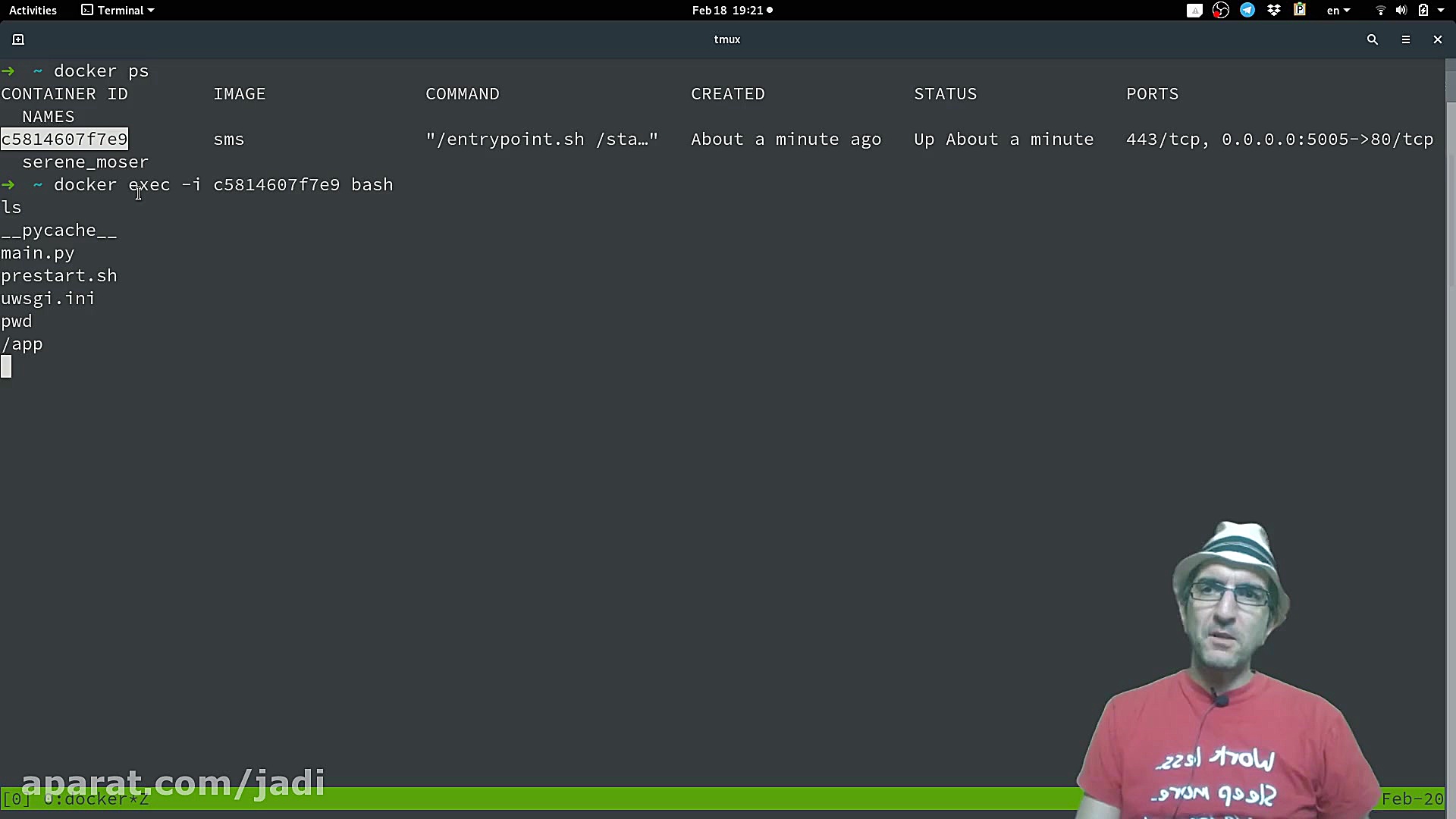Click the Wi-Fi status icon

point(1380,11)
